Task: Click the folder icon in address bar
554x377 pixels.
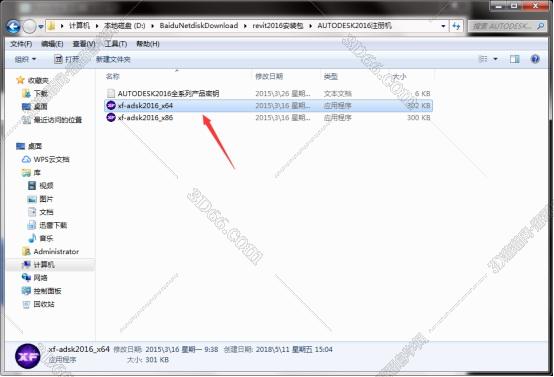Action: pyautogui.click(x=52, y=26)
